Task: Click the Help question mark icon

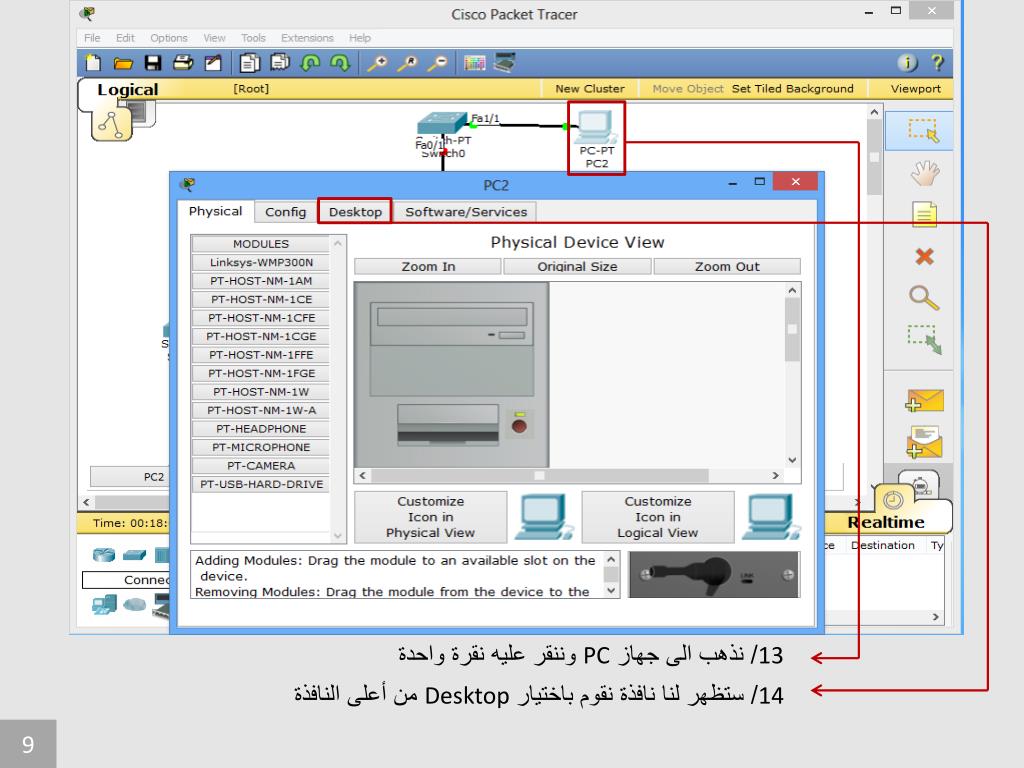Action: [938, 63]
